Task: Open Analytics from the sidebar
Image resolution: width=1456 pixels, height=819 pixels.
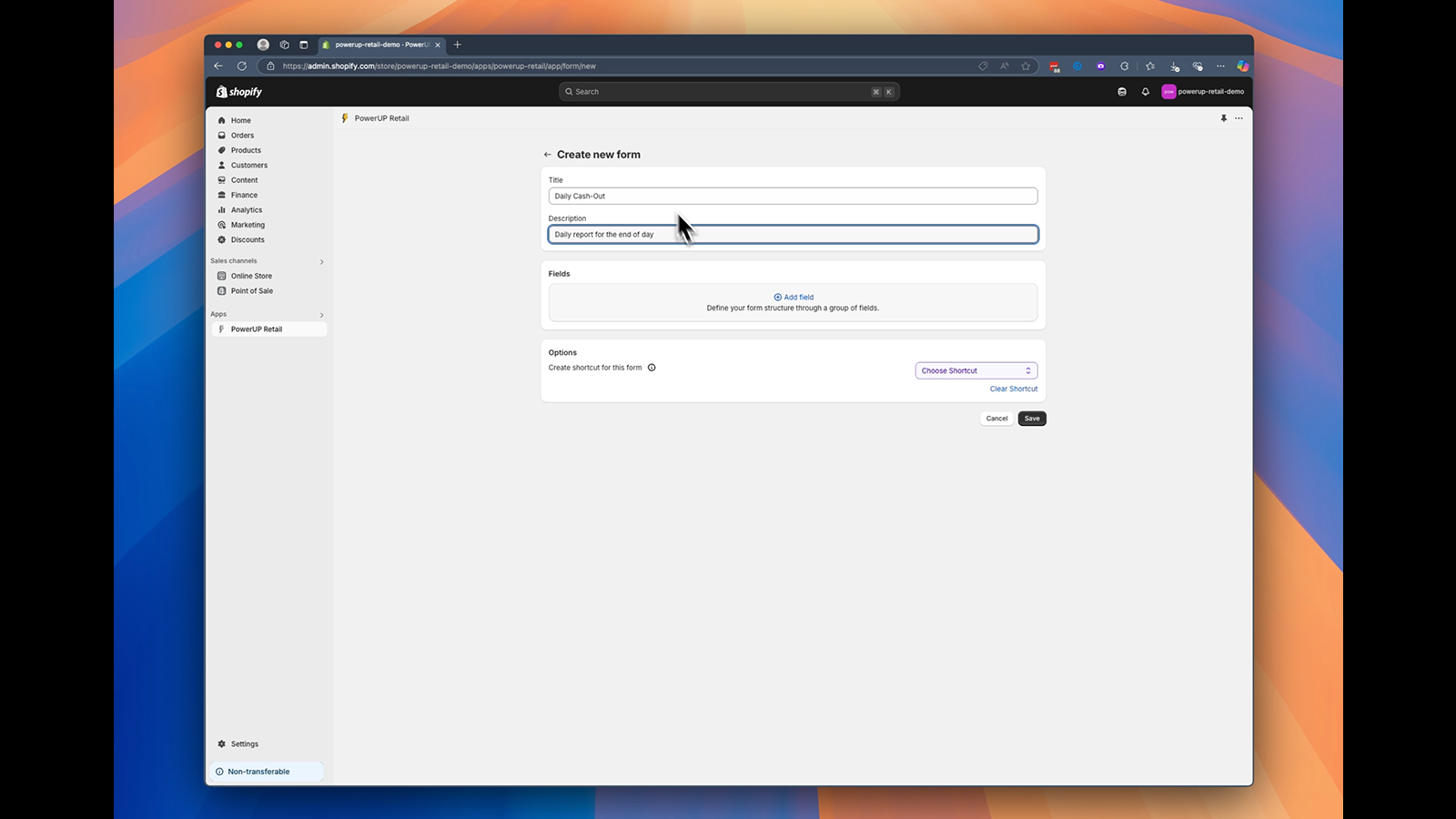Action: coord(246,210)
